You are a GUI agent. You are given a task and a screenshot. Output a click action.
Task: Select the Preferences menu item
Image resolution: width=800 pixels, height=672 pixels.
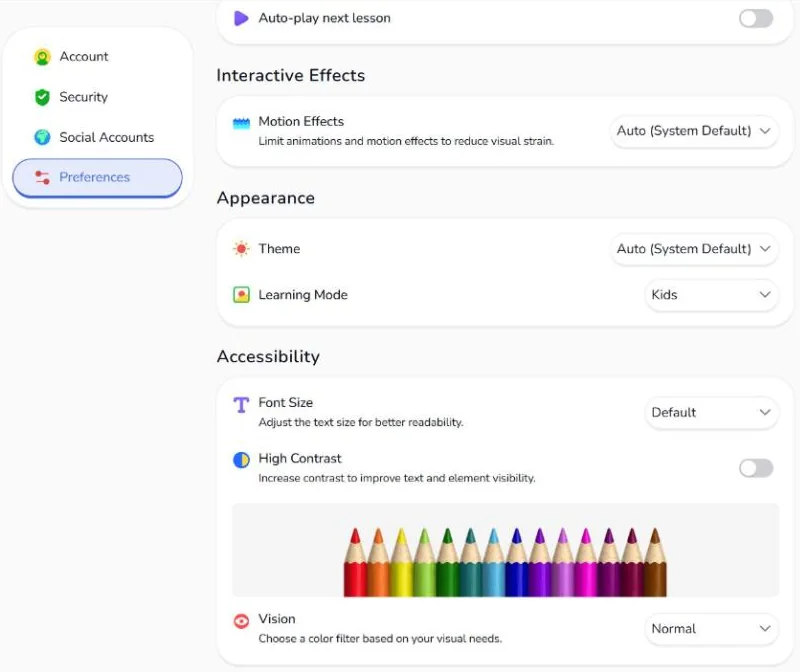point(97,178)
